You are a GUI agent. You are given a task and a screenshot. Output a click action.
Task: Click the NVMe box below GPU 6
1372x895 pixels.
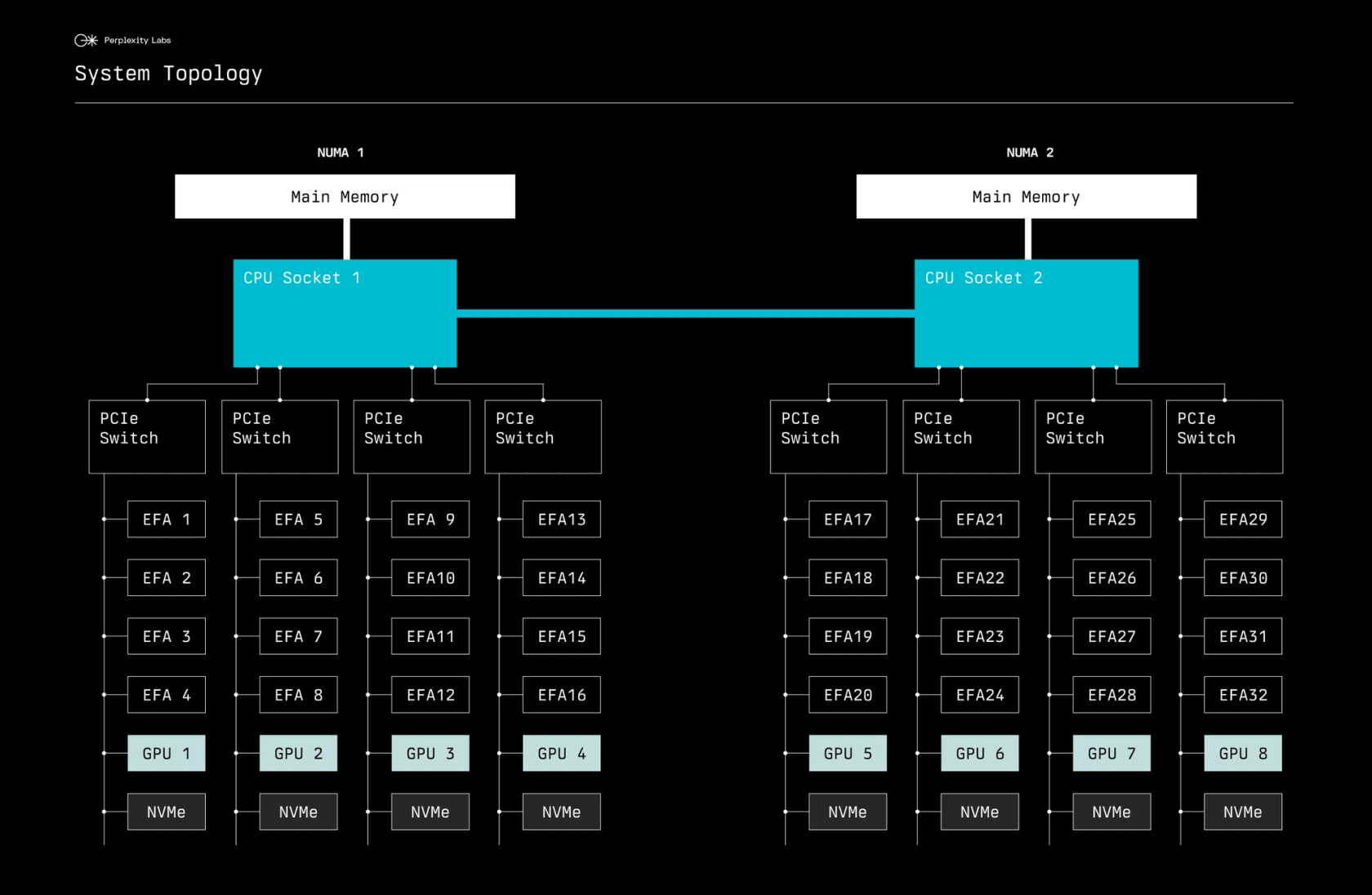click(x=980, y=812)
